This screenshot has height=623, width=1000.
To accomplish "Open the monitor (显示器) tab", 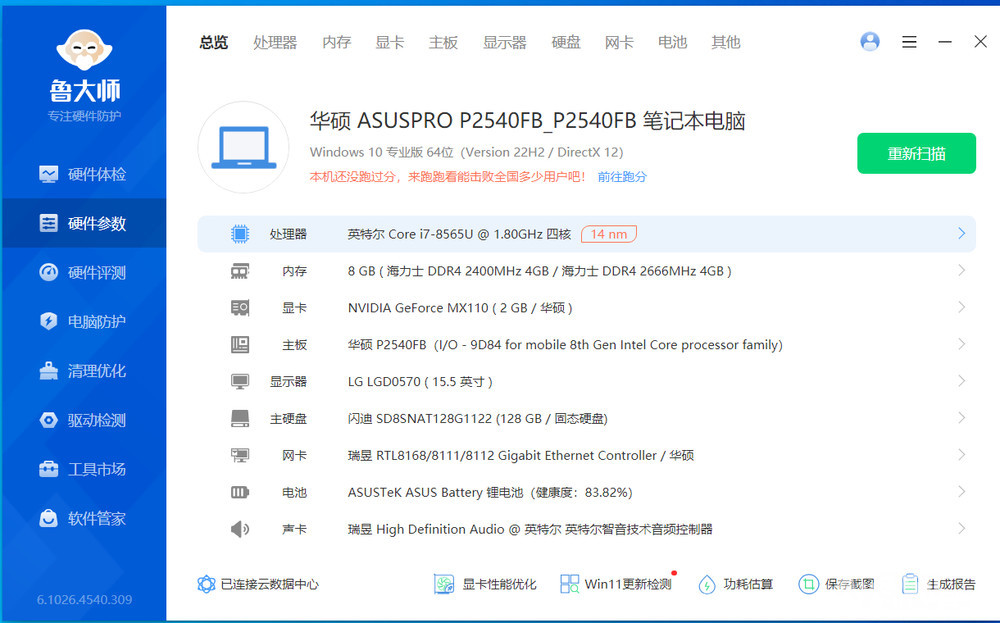I will [x=504, y=42].
